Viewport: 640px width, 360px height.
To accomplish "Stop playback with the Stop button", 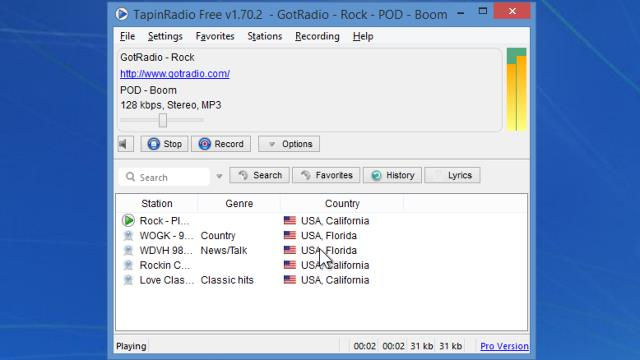I will coord(164,144).
